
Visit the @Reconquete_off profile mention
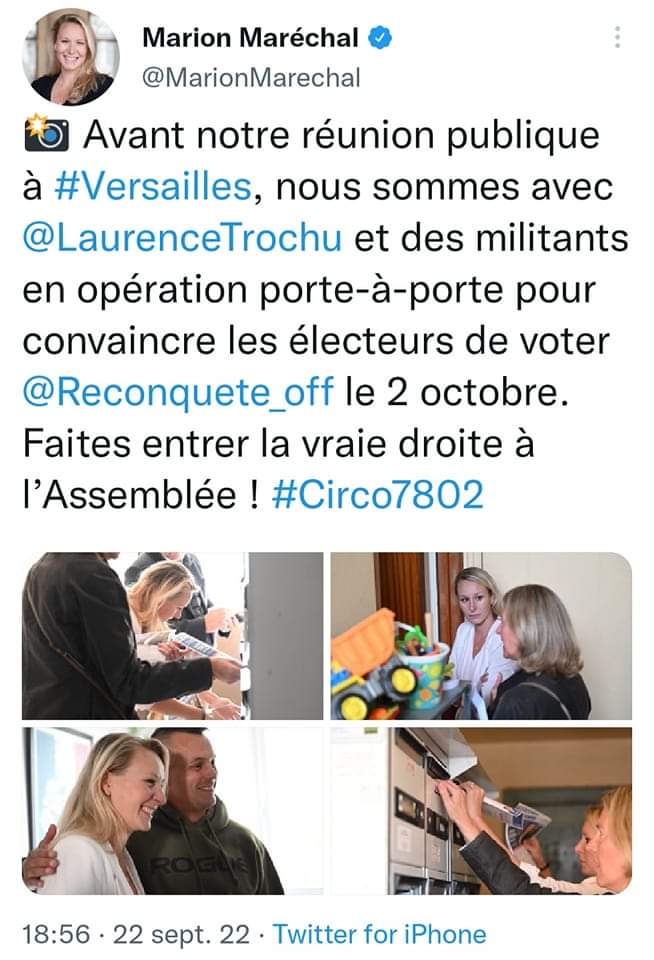point(178,392)
